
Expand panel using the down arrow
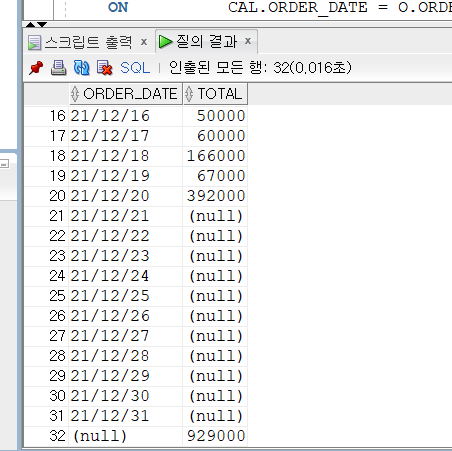[x=42, y=24]
